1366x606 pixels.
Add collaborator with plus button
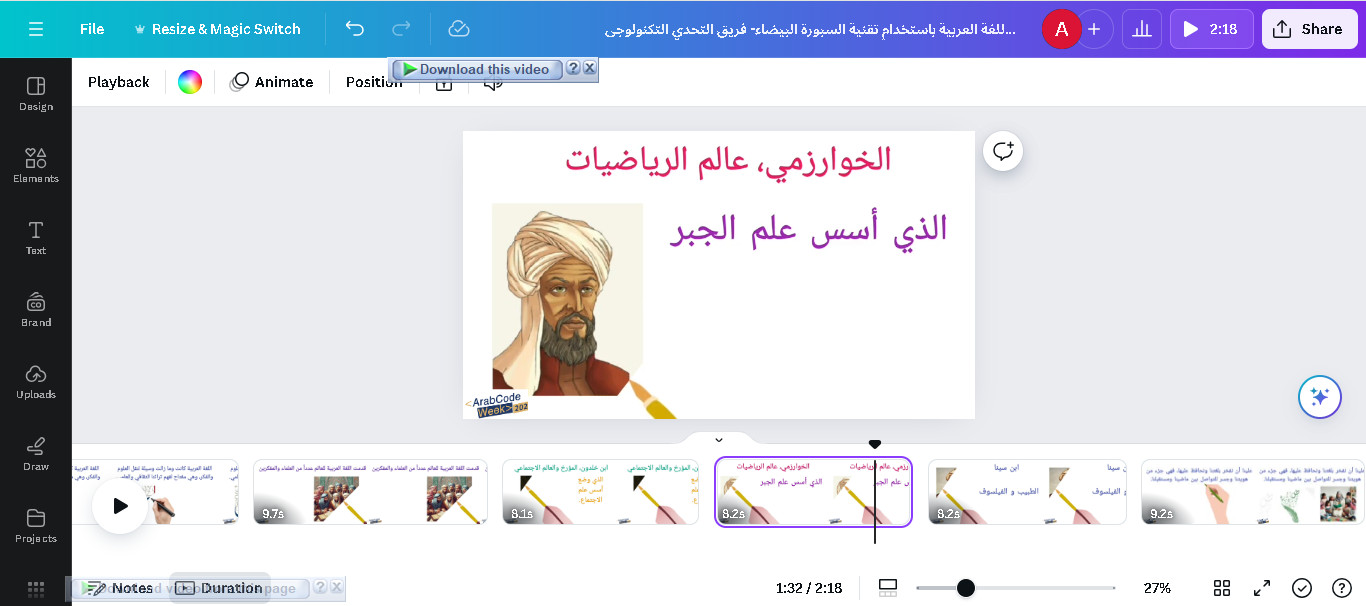1094,29
